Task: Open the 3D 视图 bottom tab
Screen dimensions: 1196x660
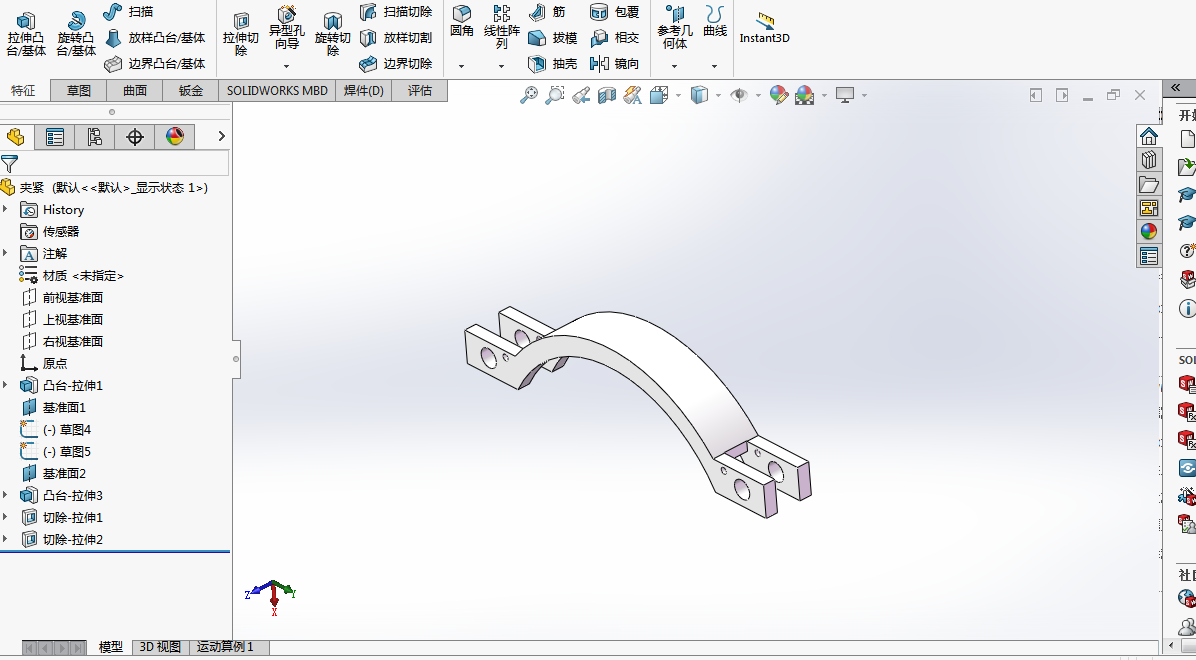Action: point(160,647)
